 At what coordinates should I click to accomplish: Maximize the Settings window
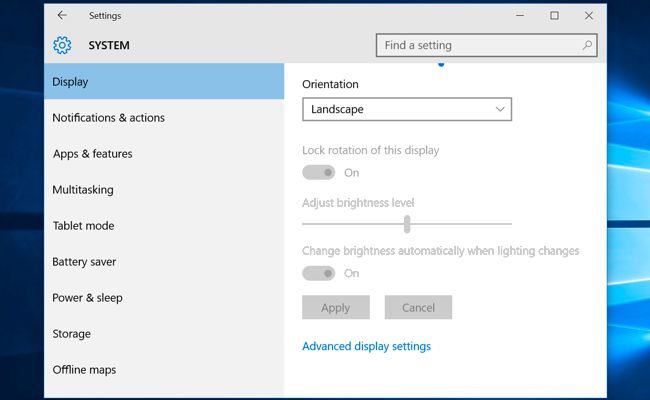point(554,15)
